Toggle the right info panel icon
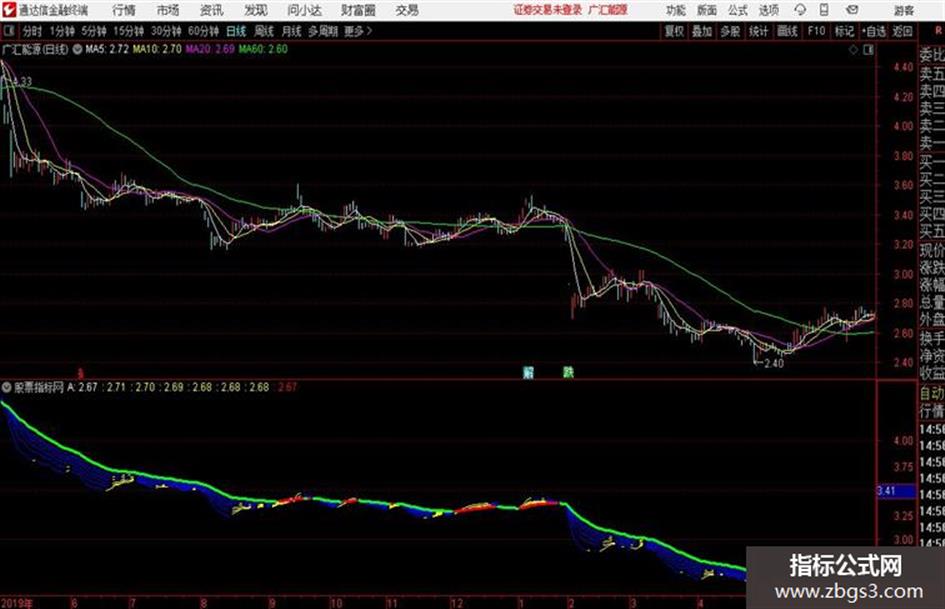 [868, 50]
